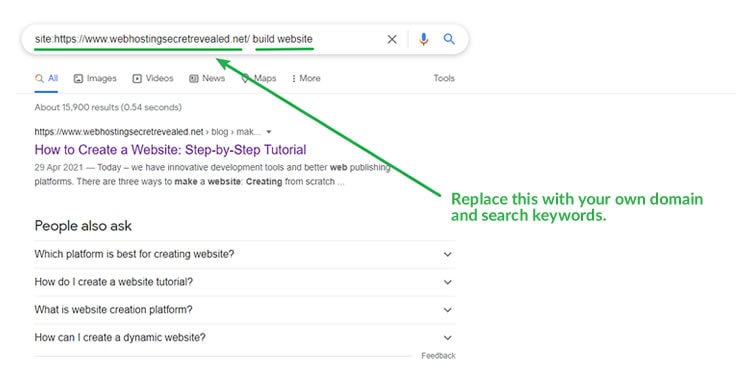Click the blue magnifier search icon
This screenshot has height=385, width=750.
449,39
